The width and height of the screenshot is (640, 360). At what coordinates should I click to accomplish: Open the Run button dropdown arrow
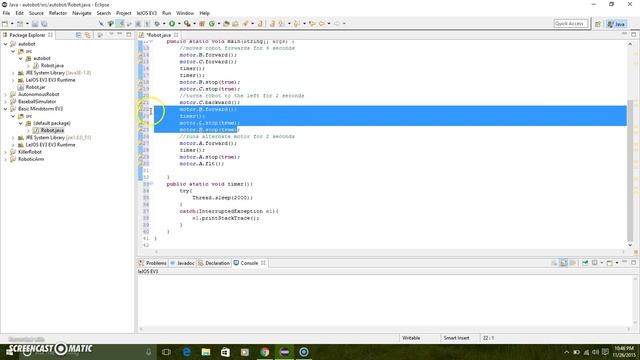[x=179, y=24]
